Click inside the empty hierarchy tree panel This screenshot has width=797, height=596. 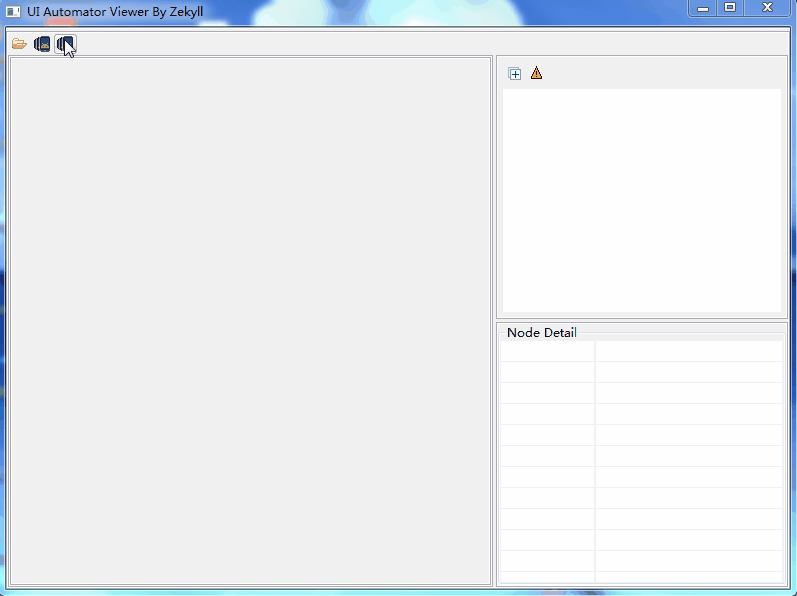pyautogui.click(x=641, y=200)
